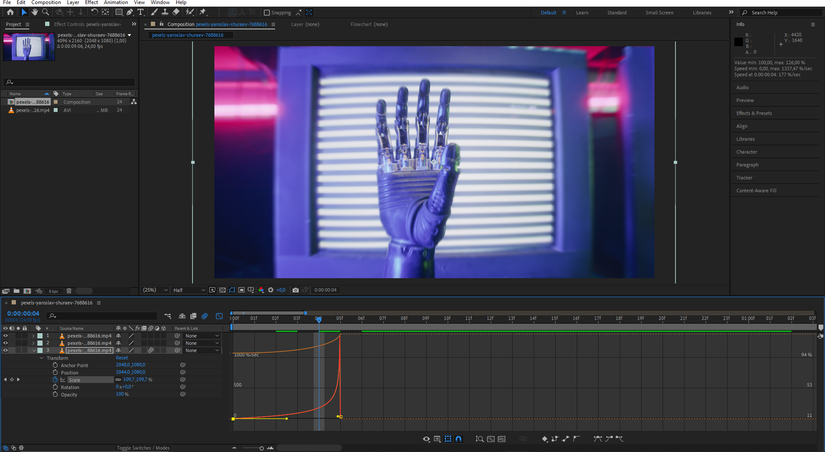Switch to the Learn workspace
825x452 pixels.
582,13
